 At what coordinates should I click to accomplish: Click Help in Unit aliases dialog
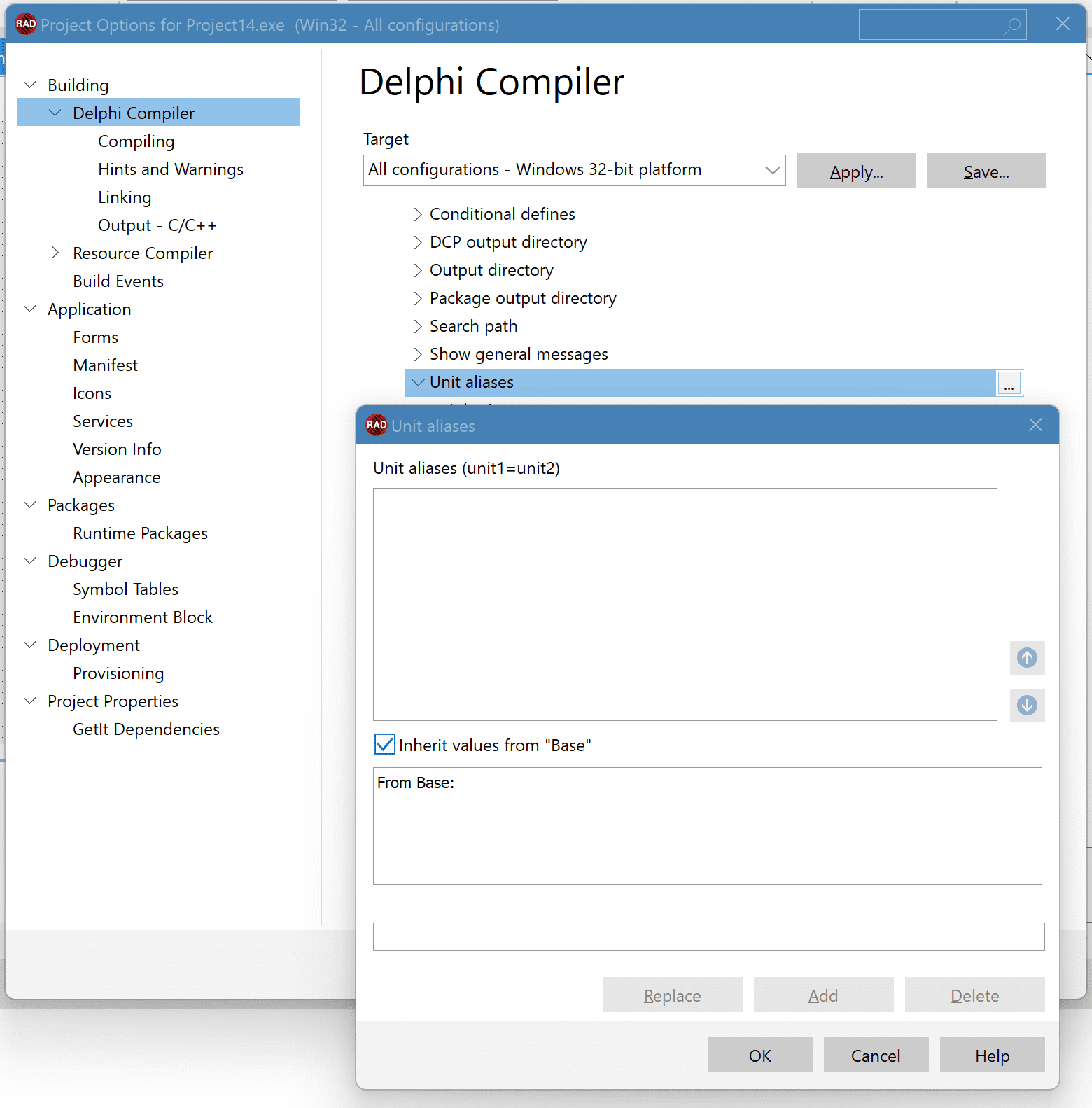992,1055
